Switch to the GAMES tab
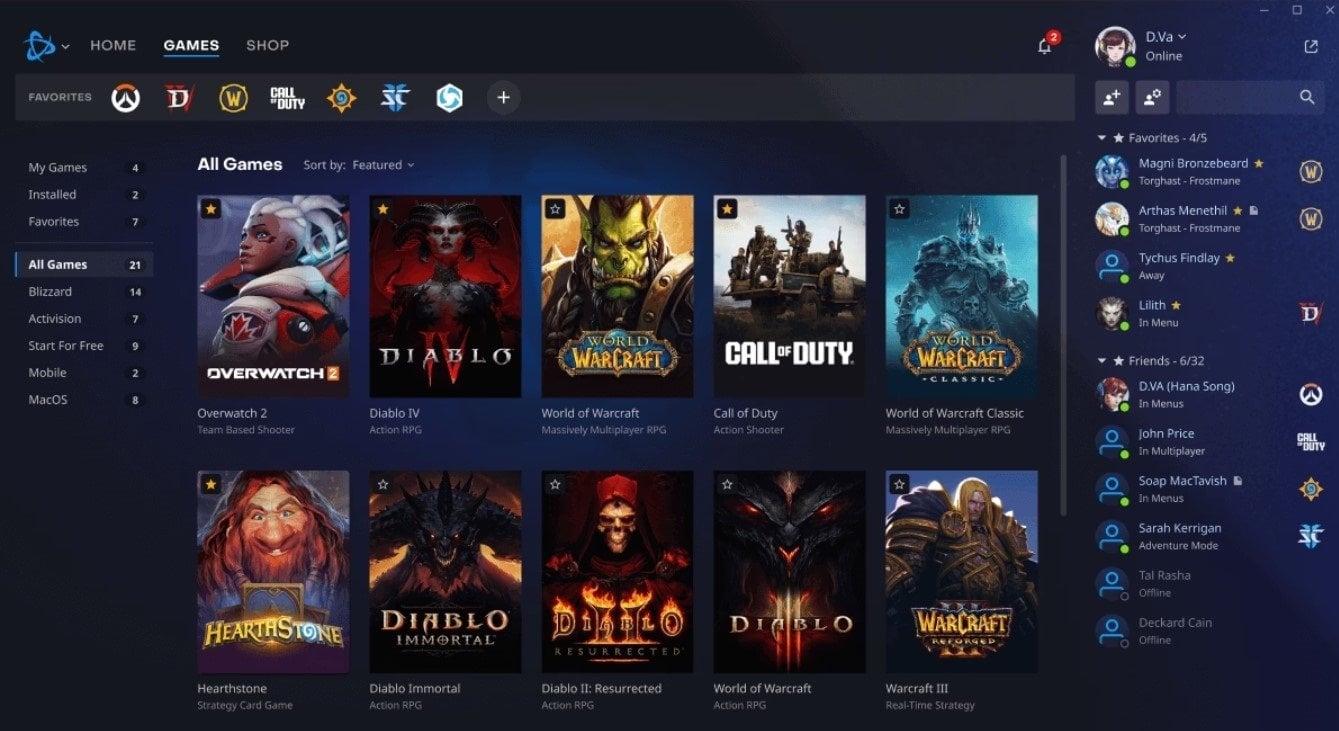 tap(191, 45)
